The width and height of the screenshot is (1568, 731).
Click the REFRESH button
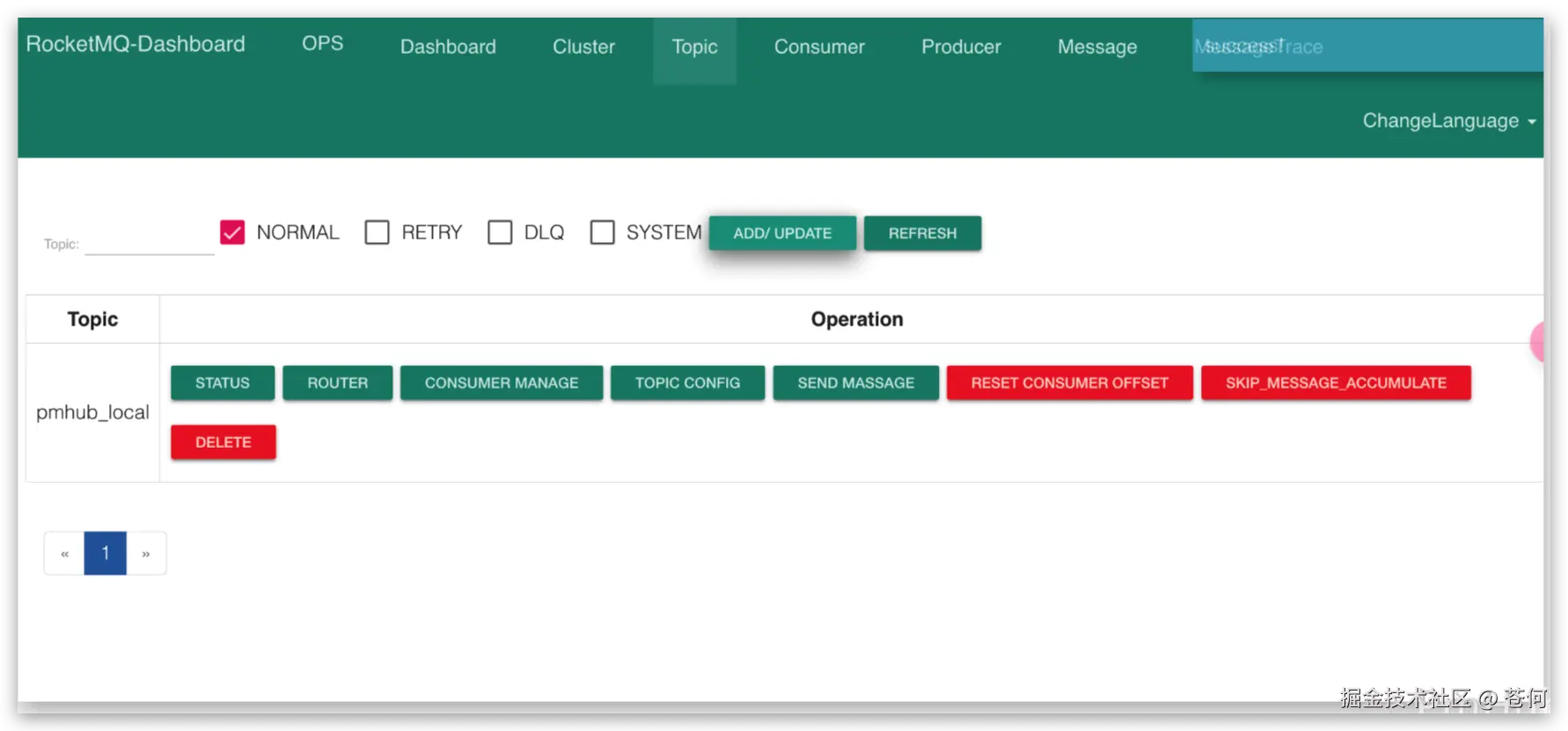pyautogui.click(x=922, y=233)
